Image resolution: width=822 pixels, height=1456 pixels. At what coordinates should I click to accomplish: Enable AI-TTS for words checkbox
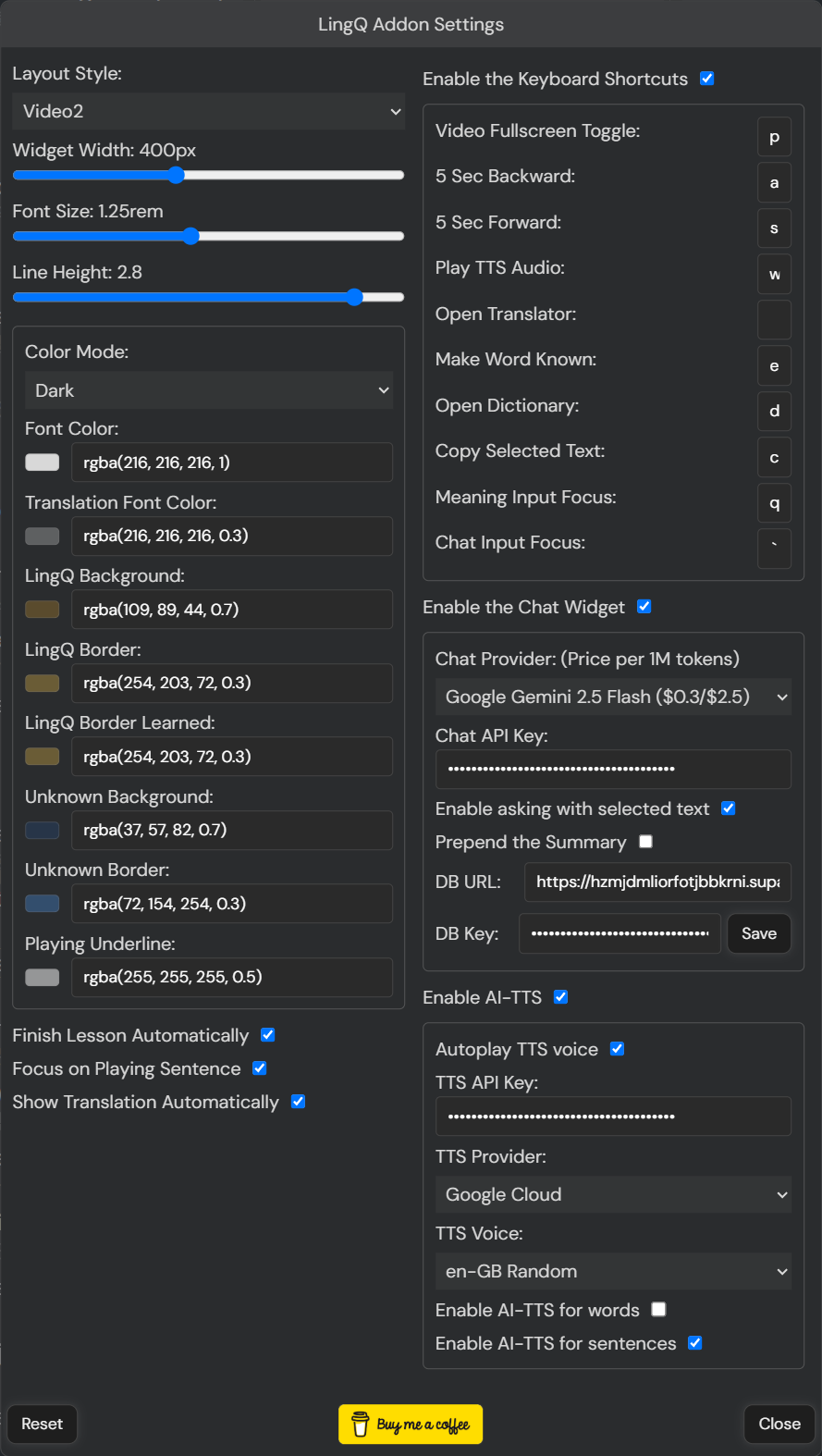[x=659, y=1310]
